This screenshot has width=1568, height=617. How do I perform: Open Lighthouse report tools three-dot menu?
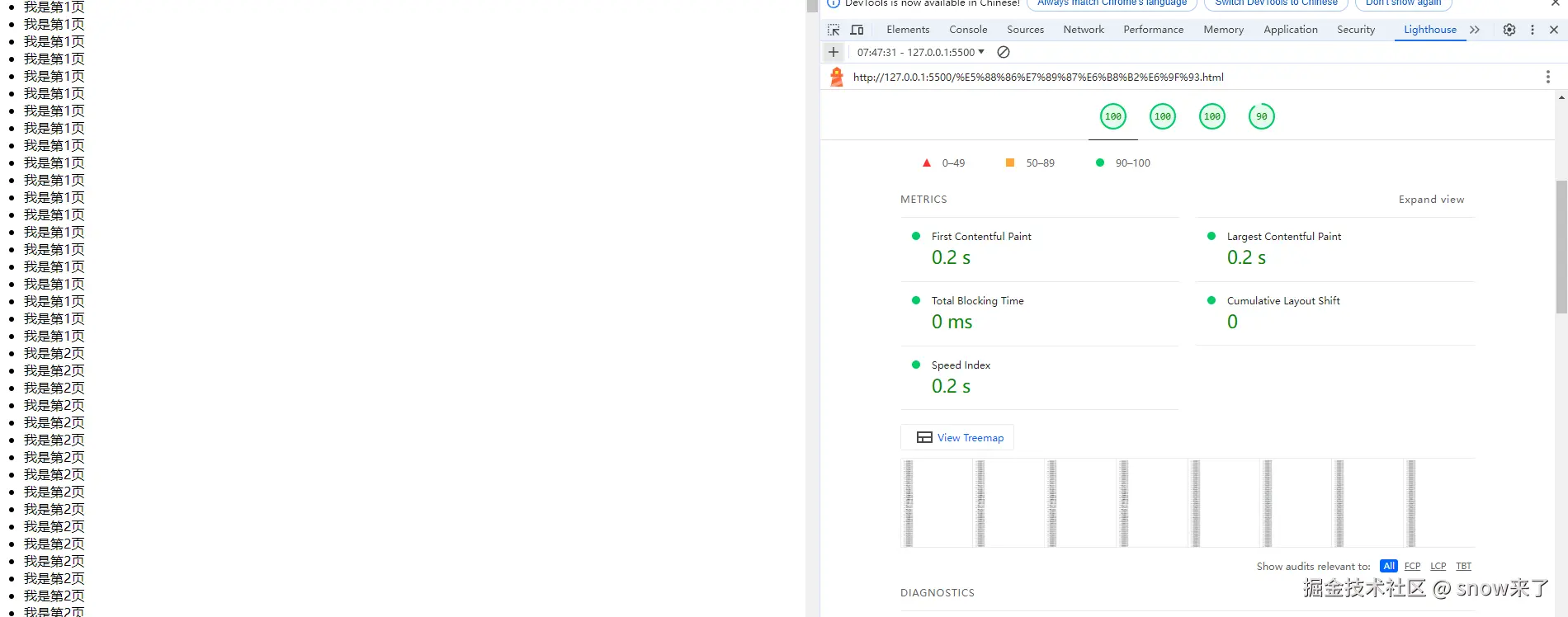pyautogui.click(x=1548, y=77)
